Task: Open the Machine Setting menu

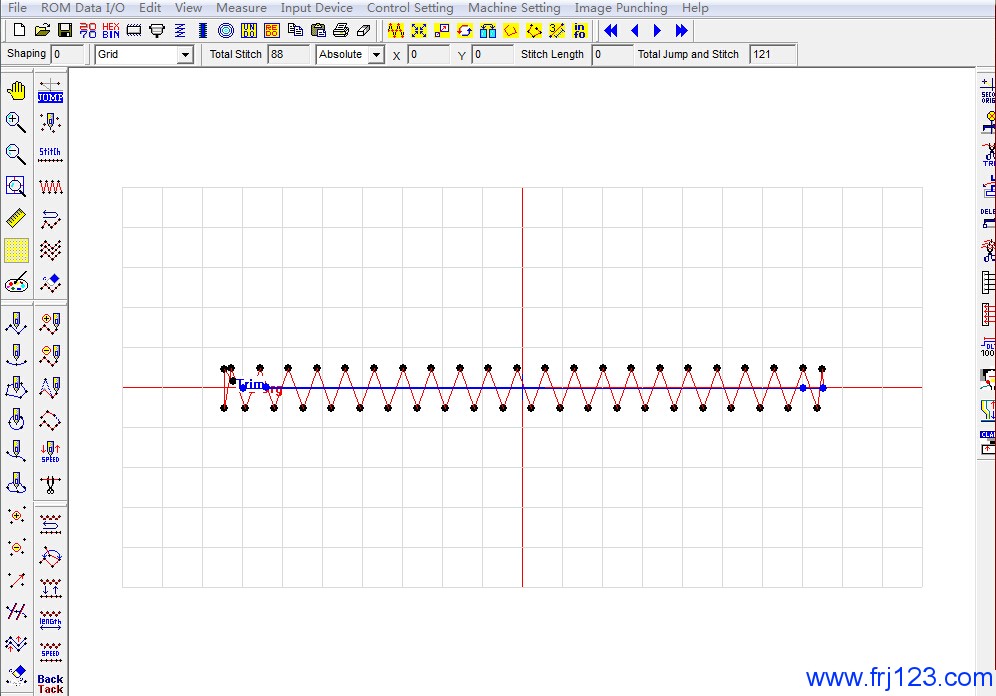Action: [x=514, y=8]
